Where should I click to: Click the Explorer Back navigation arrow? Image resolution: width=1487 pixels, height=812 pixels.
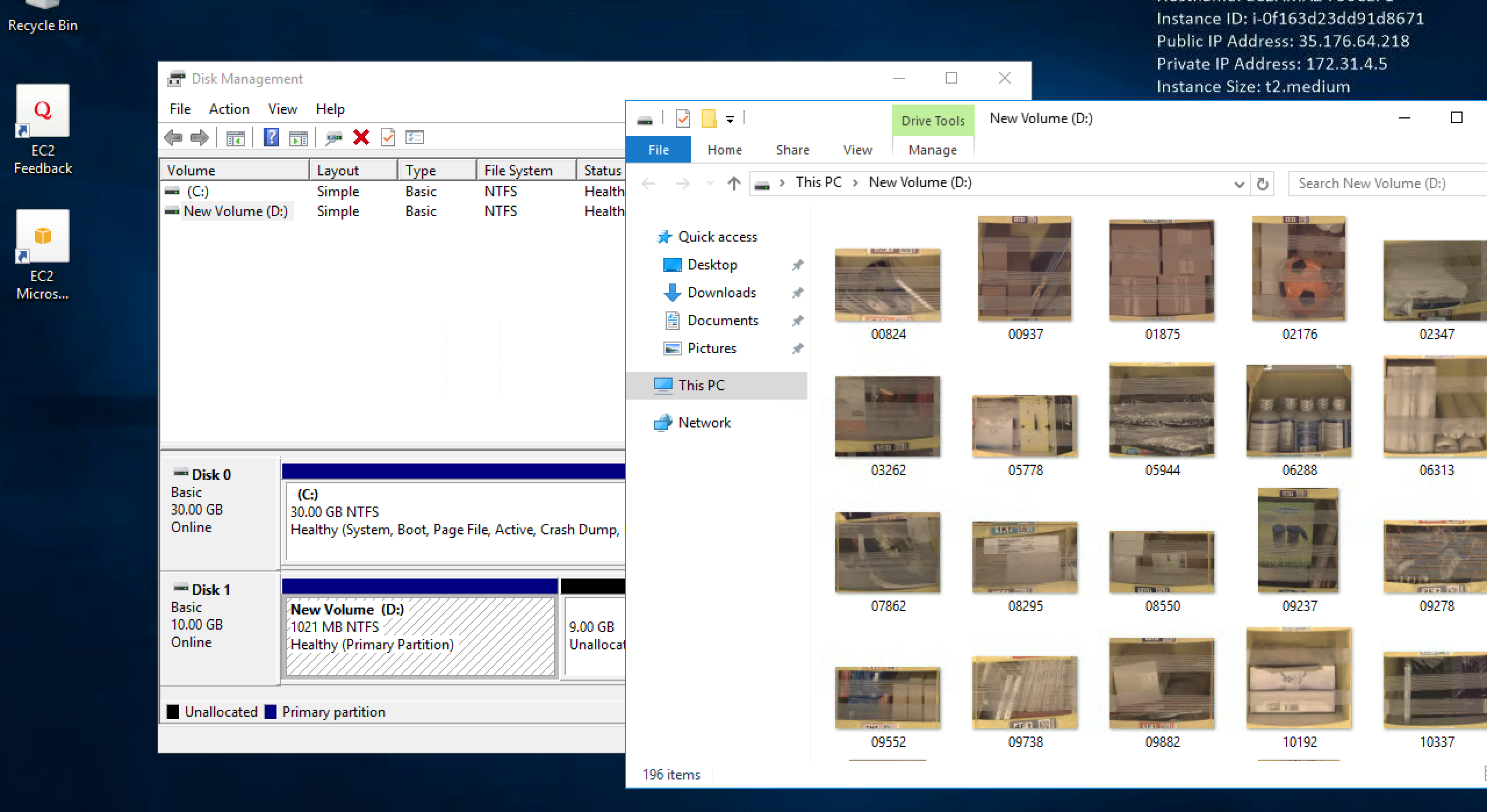pos(648,184)
